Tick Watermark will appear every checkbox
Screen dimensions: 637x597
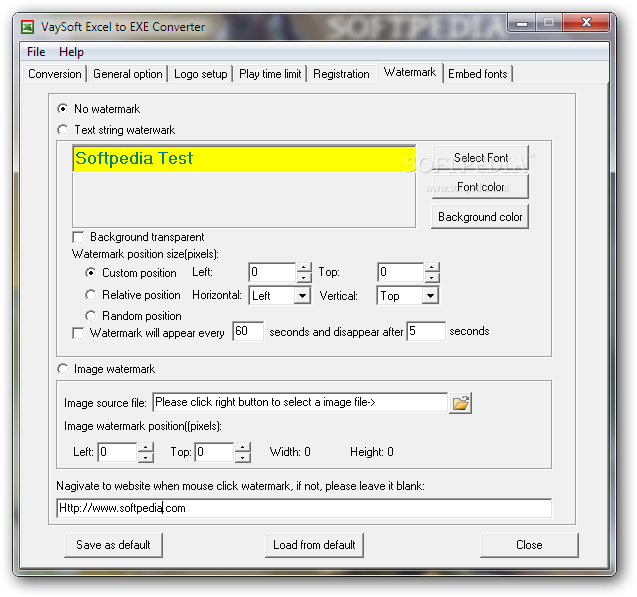point(78,333)
